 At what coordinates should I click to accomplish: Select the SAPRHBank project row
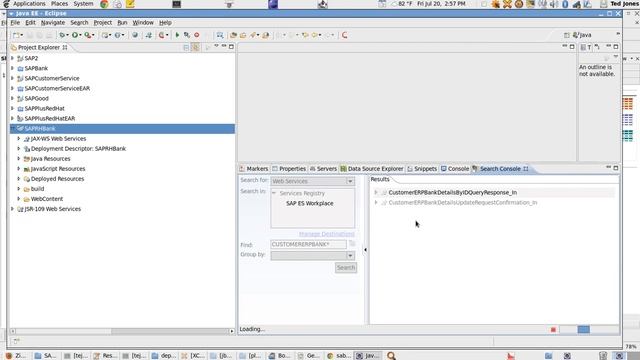(122, 129)
